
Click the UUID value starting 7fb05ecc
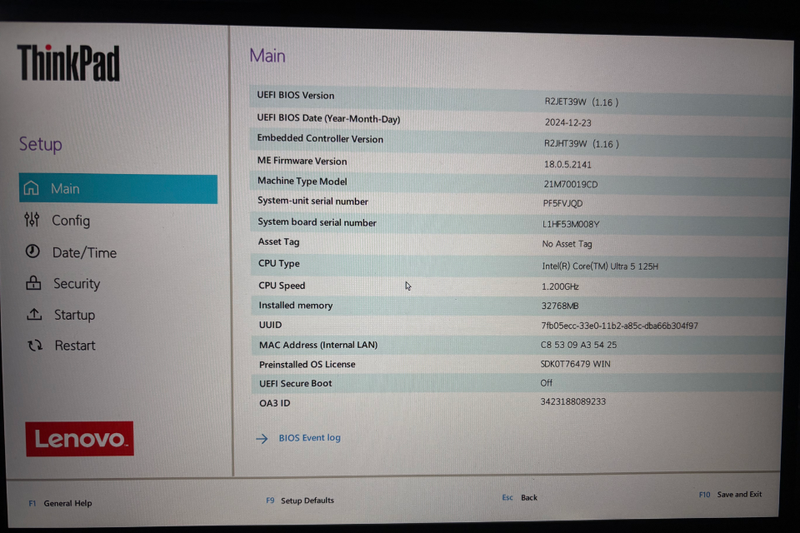point(619,325)
